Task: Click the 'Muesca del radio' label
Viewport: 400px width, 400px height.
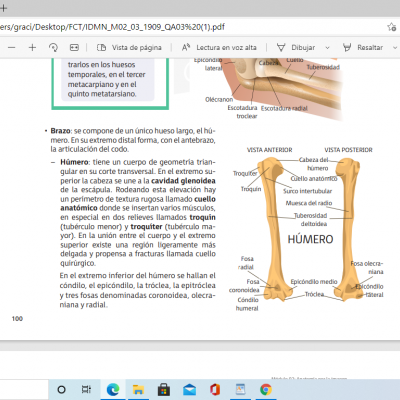Action: coord(309,203)
